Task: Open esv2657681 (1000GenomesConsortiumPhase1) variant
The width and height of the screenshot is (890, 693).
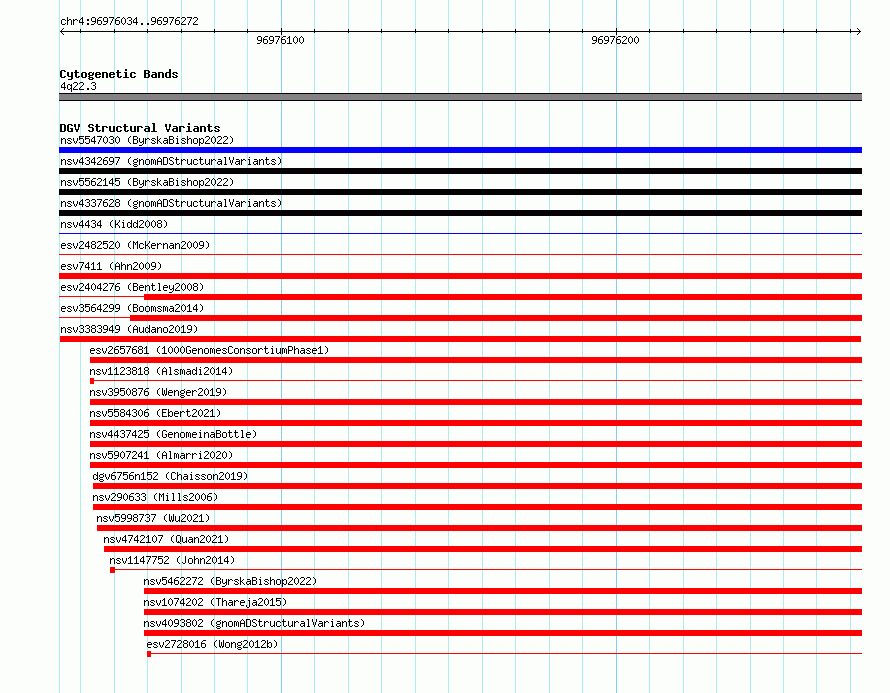Action: point(209,350)
